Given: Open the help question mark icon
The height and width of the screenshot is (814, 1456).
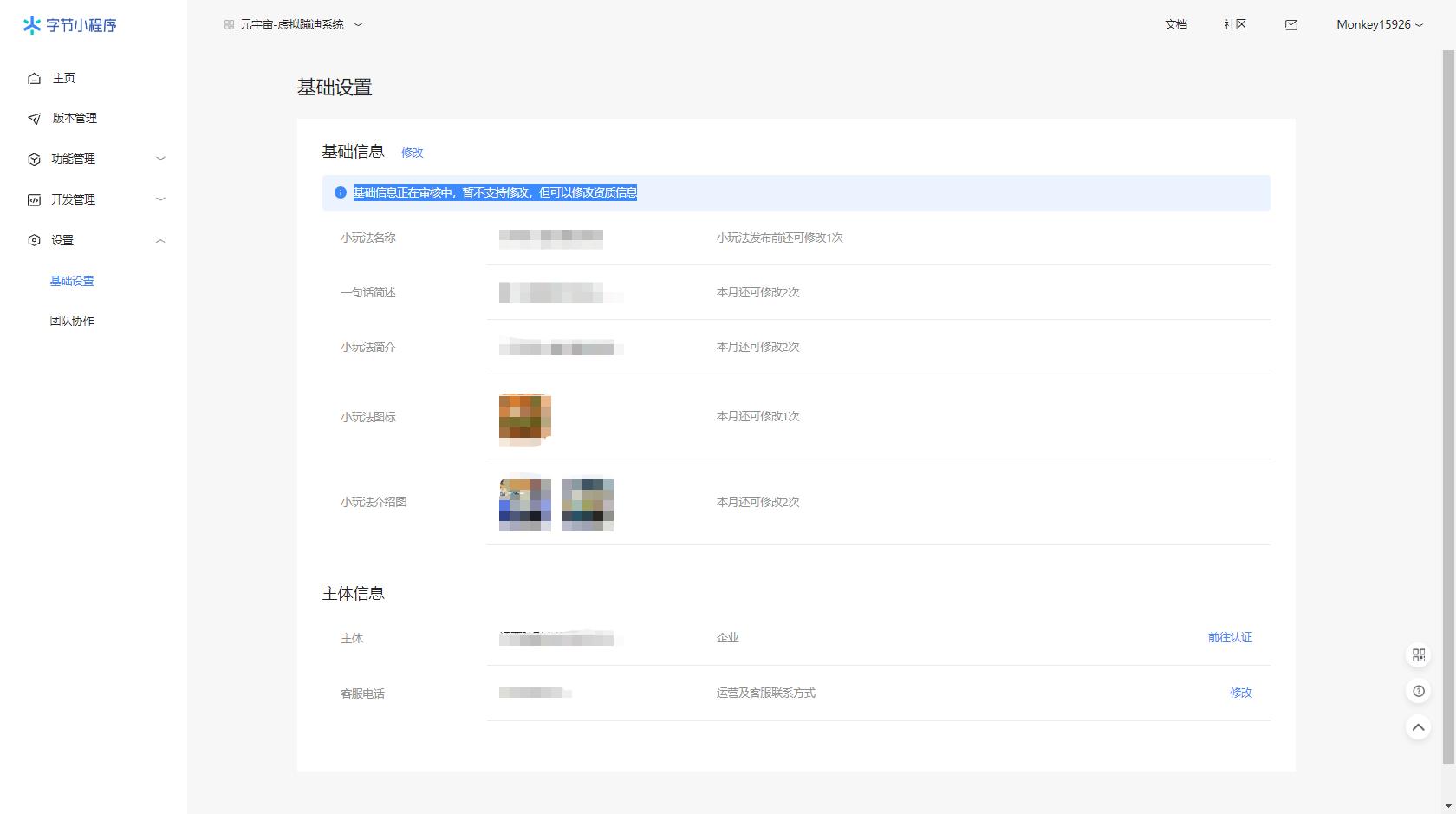Looking at the screenshot, I should coord(1418,691).
